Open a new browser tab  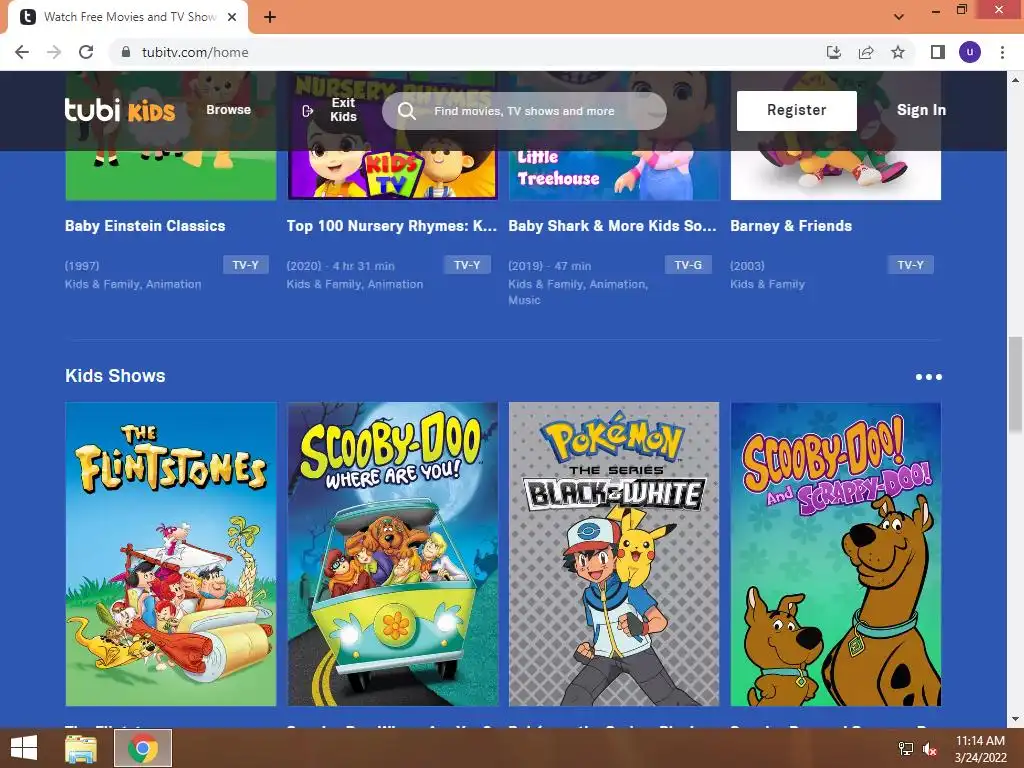click(x=270, y=17)
